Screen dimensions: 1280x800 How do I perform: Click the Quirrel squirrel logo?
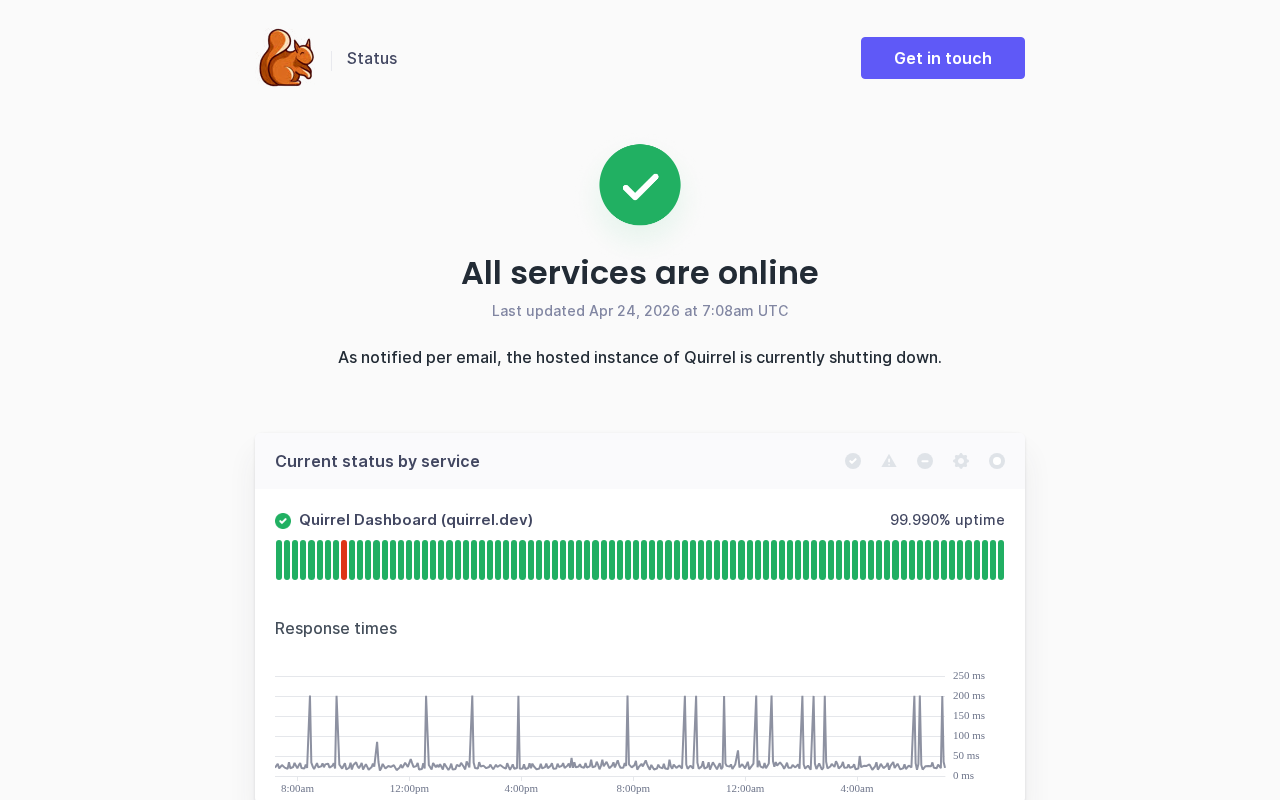click(x=286, y=58)
